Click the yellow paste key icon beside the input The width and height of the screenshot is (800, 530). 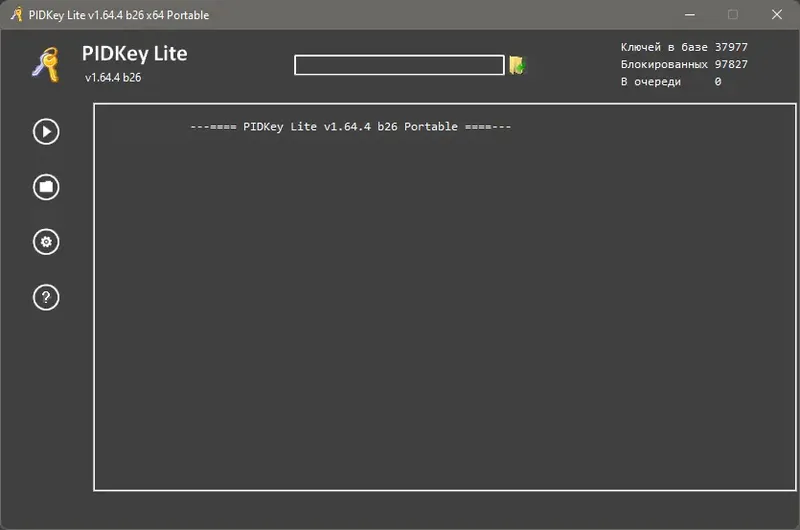(x=517, y=65)
